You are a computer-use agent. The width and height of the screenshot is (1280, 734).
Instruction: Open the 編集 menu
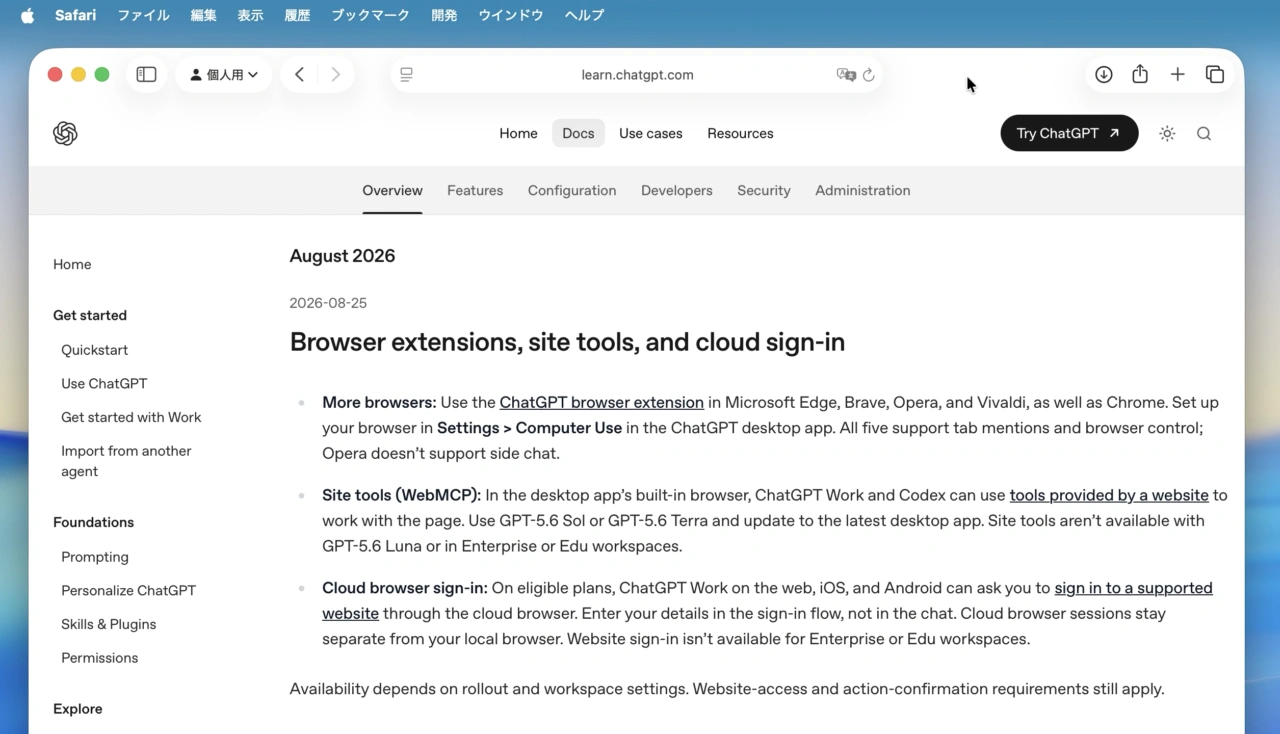click(x=203, y=15)
